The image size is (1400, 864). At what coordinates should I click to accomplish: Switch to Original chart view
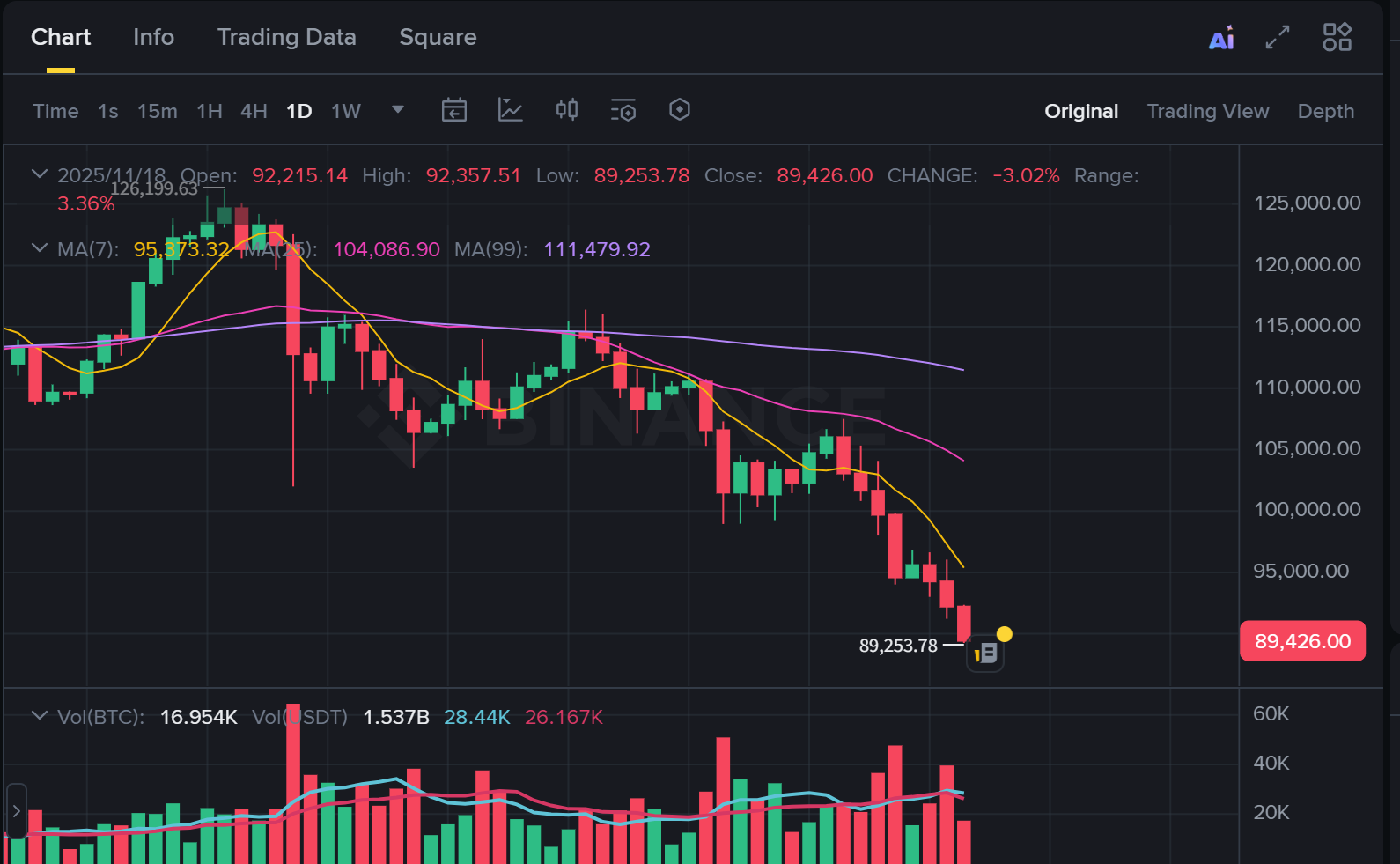pyautogui.click(x=1081, y=111)
